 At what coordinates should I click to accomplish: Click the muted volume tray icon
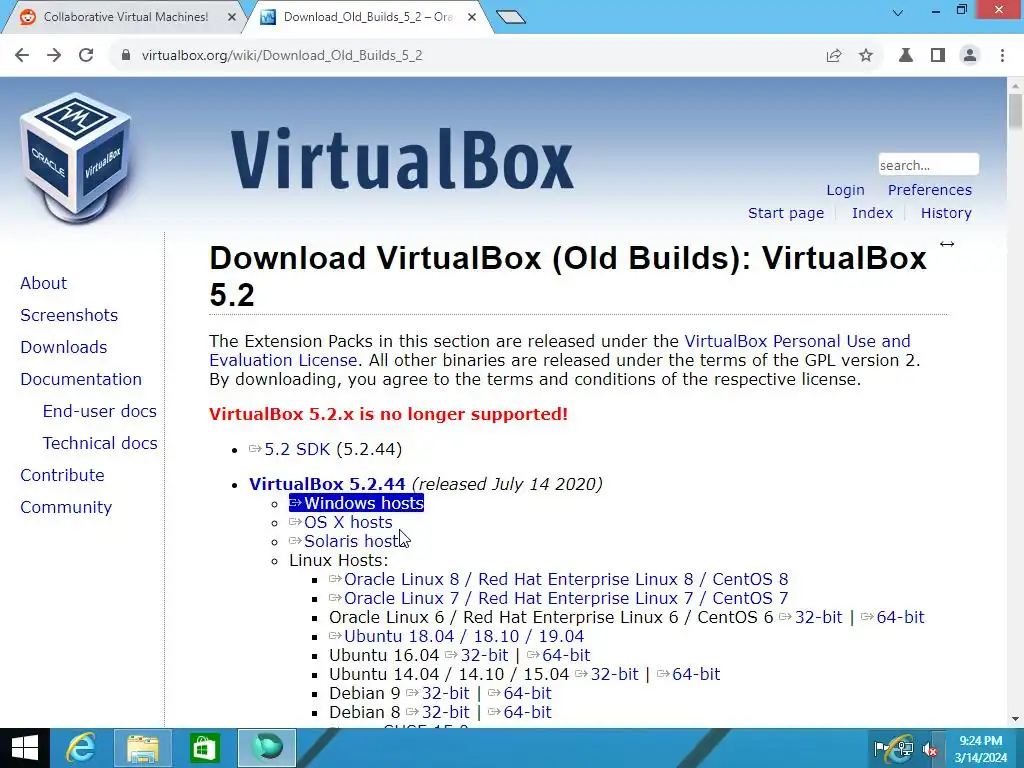pyautogui.click(x=929, y=749)
